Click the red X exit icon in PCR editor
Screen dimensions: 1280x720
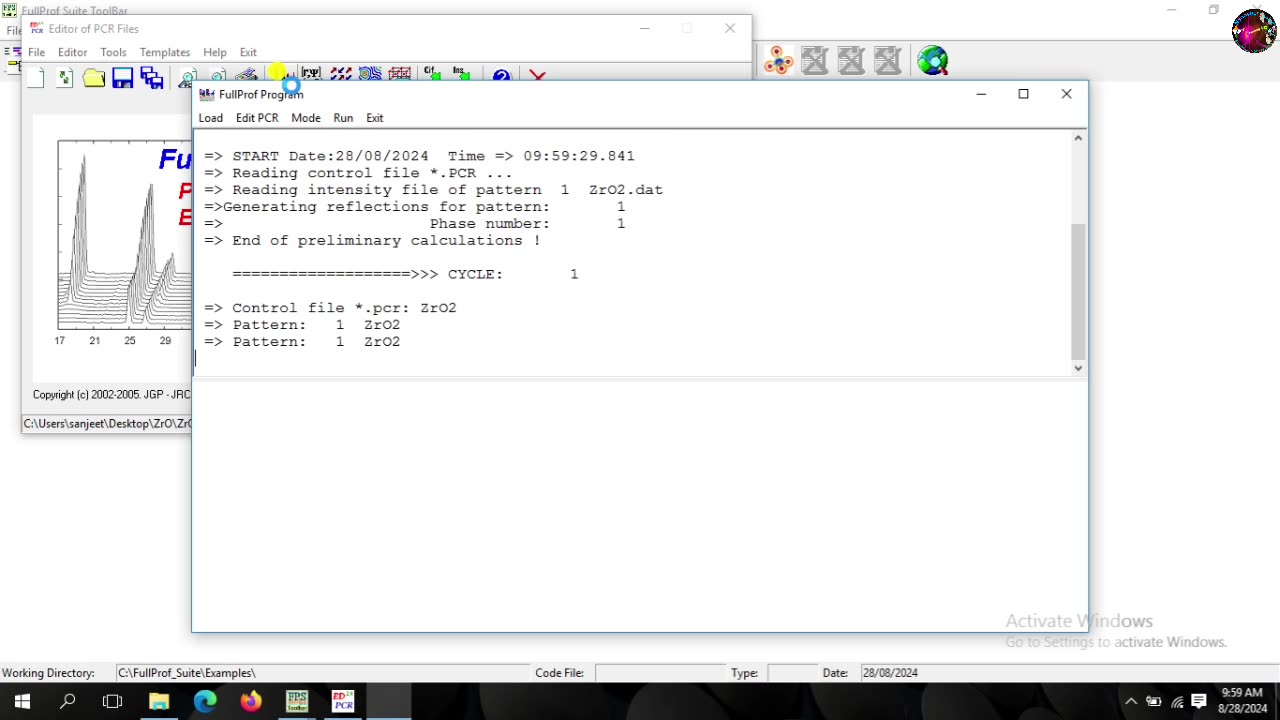[x=538, y=75]
